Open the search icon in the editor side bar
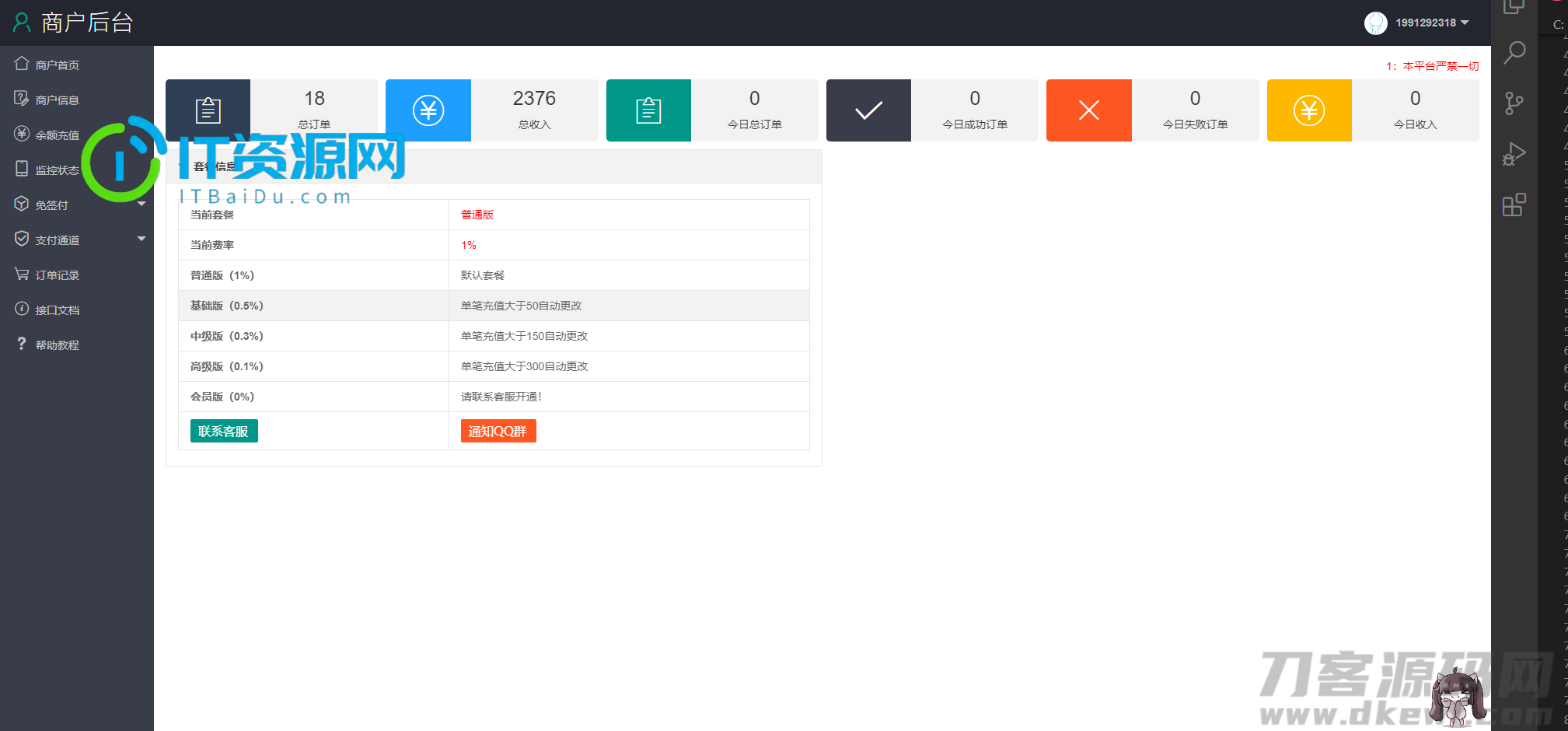 pos(1514,53)
